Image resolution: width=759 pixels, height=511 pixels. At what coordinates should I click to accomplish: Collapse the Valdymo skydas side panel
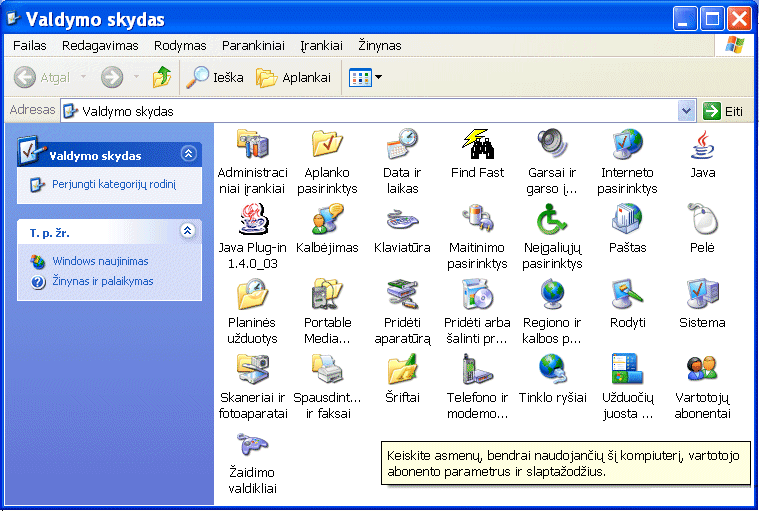(x=188, y=154)
